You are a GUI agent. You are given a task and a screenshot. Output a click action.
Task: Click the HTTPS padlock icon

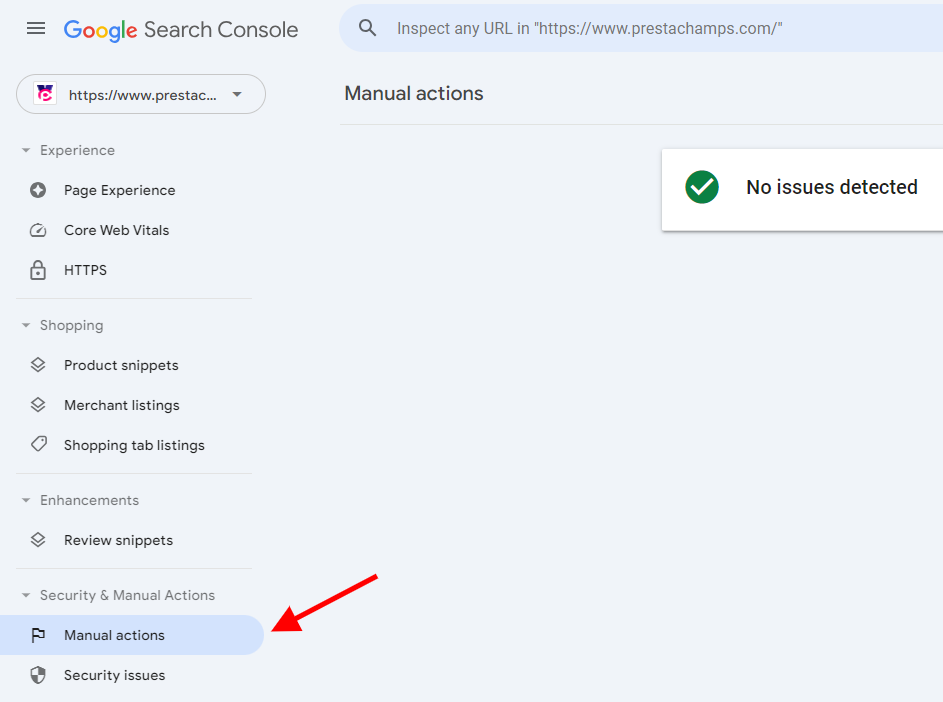[37, 270]
